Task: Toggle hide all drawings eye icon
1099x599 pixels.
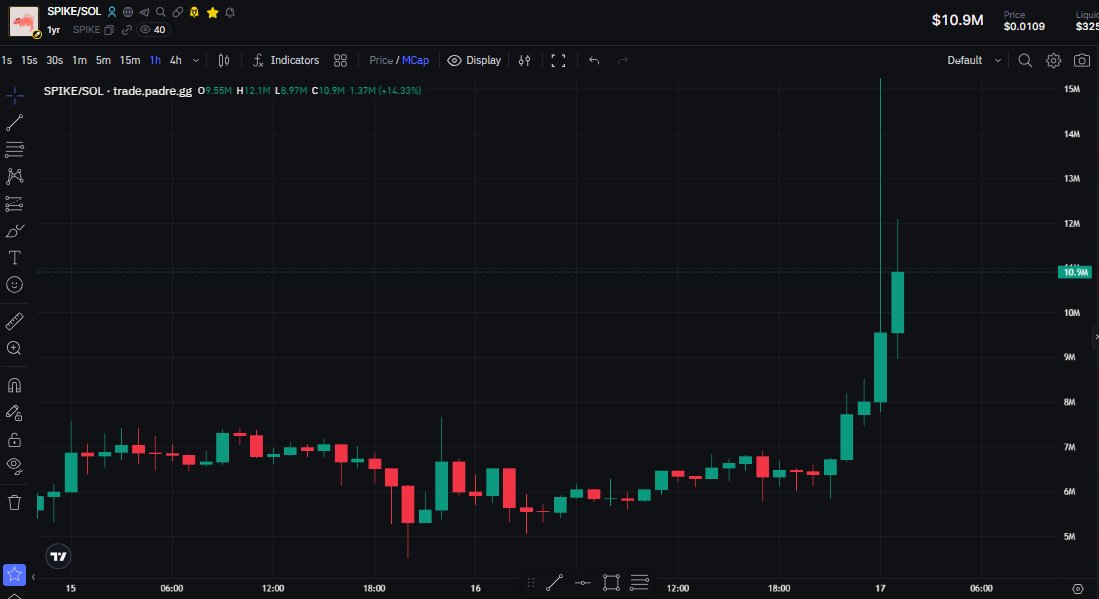Action: click(x=14, y=467)
